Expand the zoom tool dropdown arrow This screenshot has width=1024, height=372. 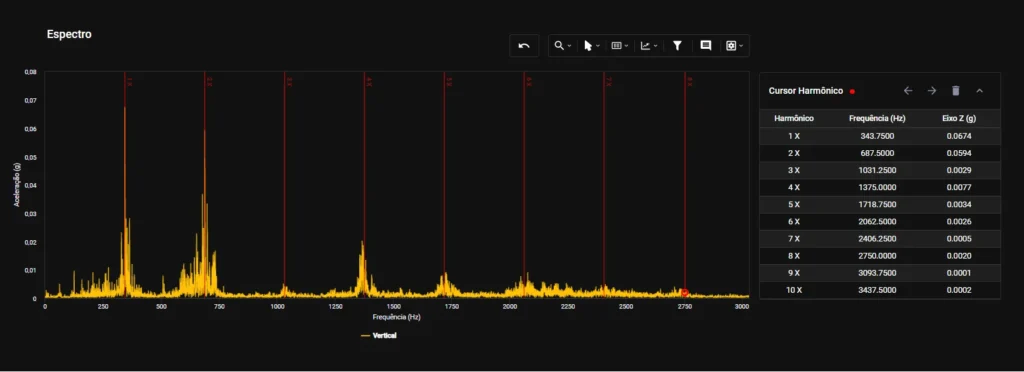click(569, 46)
